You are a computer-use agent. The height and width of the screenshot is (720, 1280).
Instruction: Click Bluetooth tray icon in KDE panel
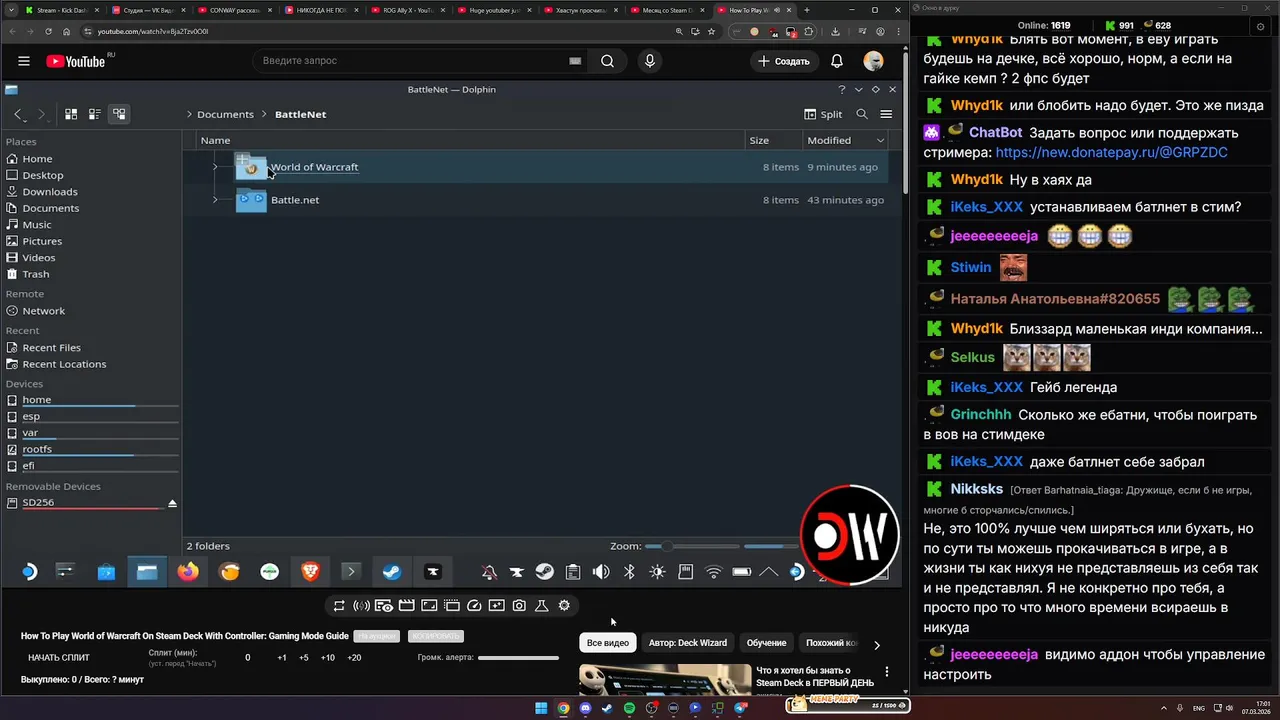[x=629, y=572]
